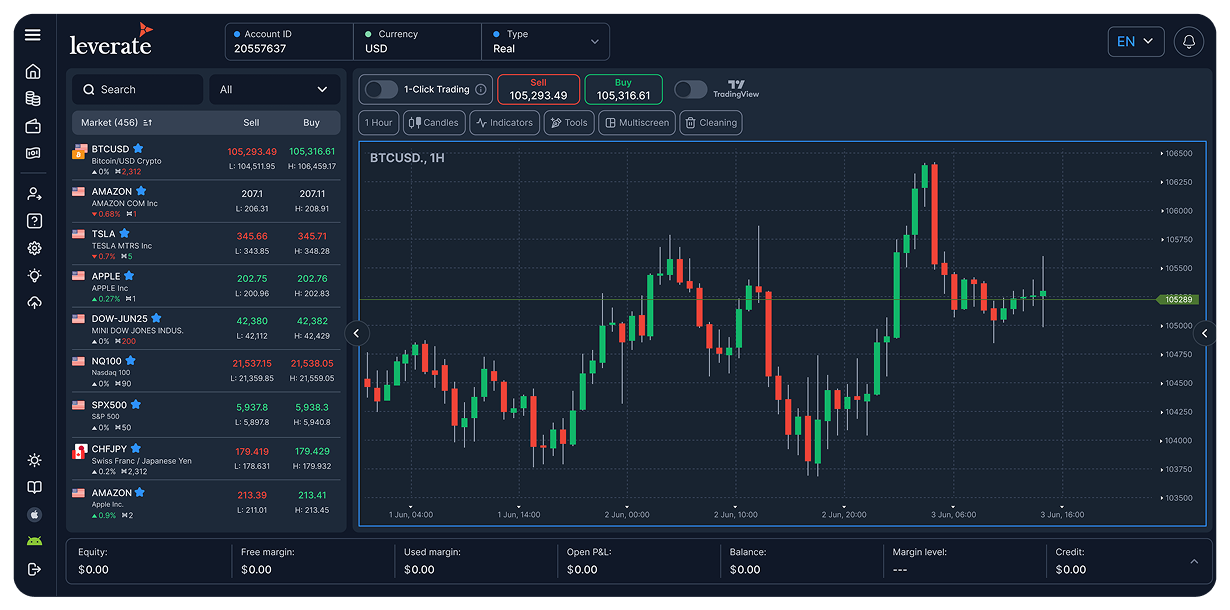Image resolution: width=1230 pixels, height=610 pixels.
Task: Click the TSLA favorite star
Action: [x=125, y=234]
